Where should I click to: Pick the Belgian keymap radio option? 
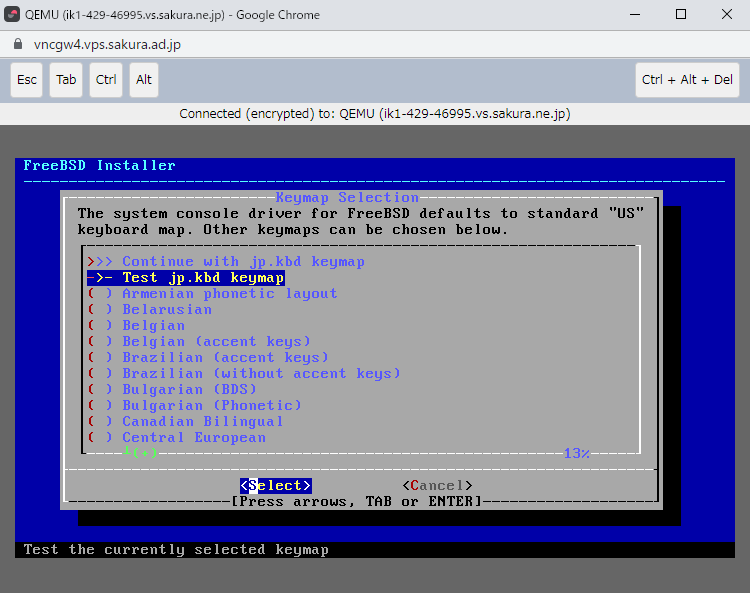click(x=153, y=326)
